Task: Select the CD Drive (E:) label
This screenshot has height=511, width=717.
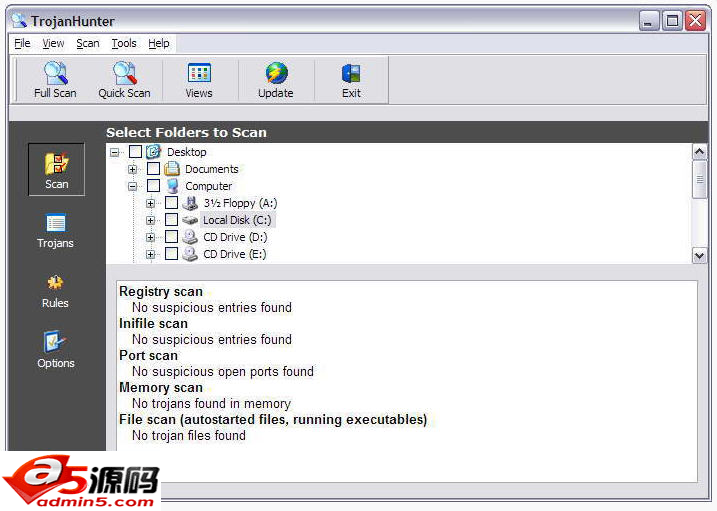Action: (235, 254)
